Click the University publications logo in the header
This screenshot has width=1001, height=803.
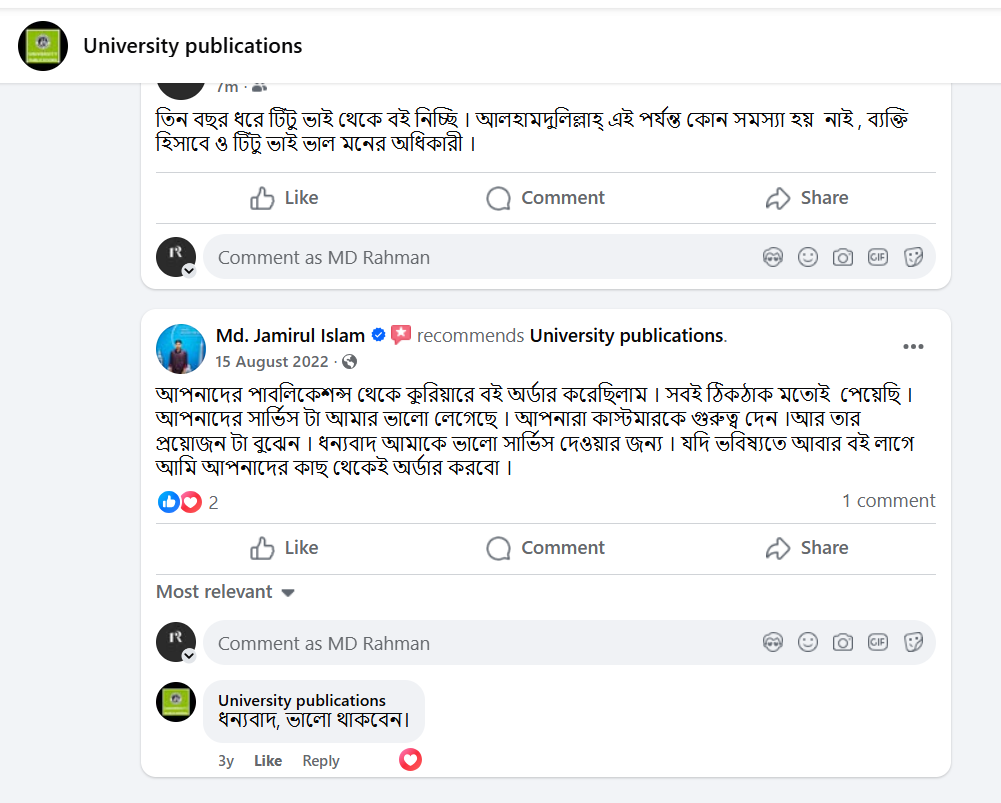coord(42,45)
